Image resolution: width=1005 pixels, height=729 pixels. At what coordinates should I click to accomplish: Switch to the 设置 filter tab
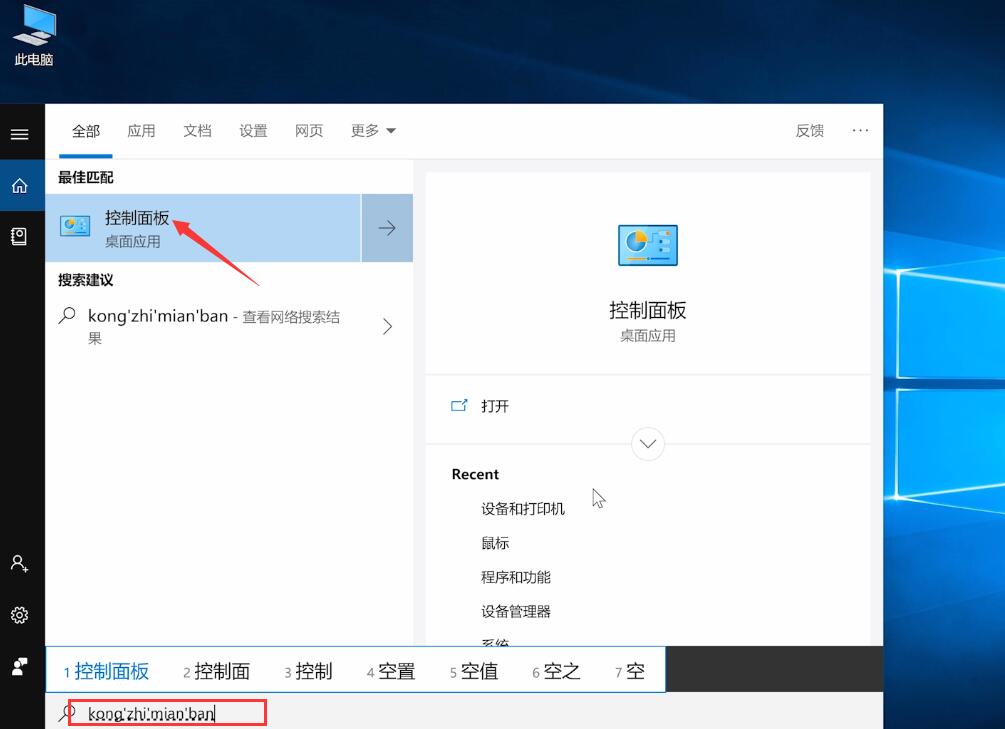point(253,130)
